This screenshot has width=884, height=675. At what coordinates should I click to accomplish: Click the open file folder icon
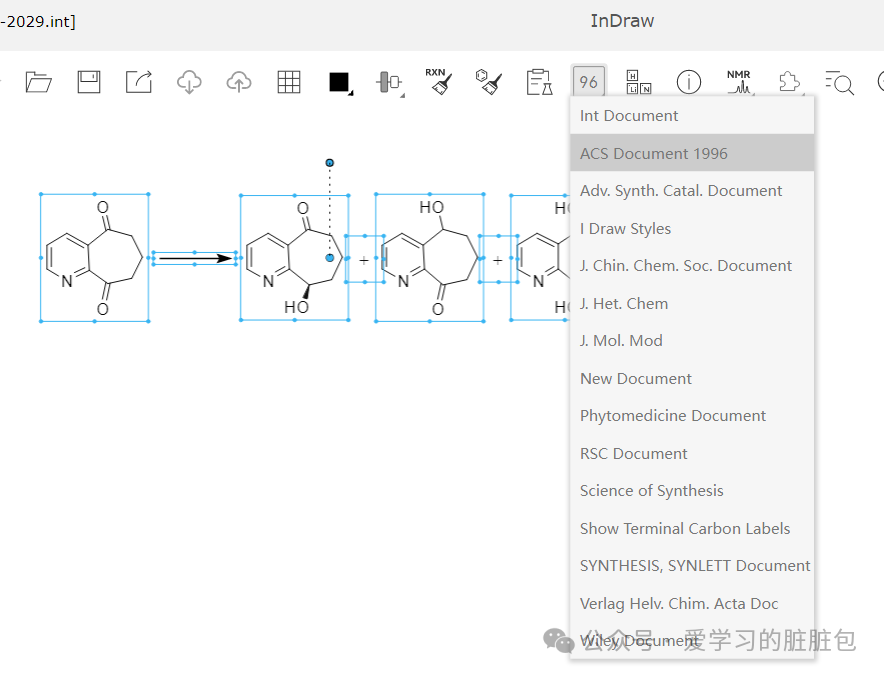tap(38, 82)
